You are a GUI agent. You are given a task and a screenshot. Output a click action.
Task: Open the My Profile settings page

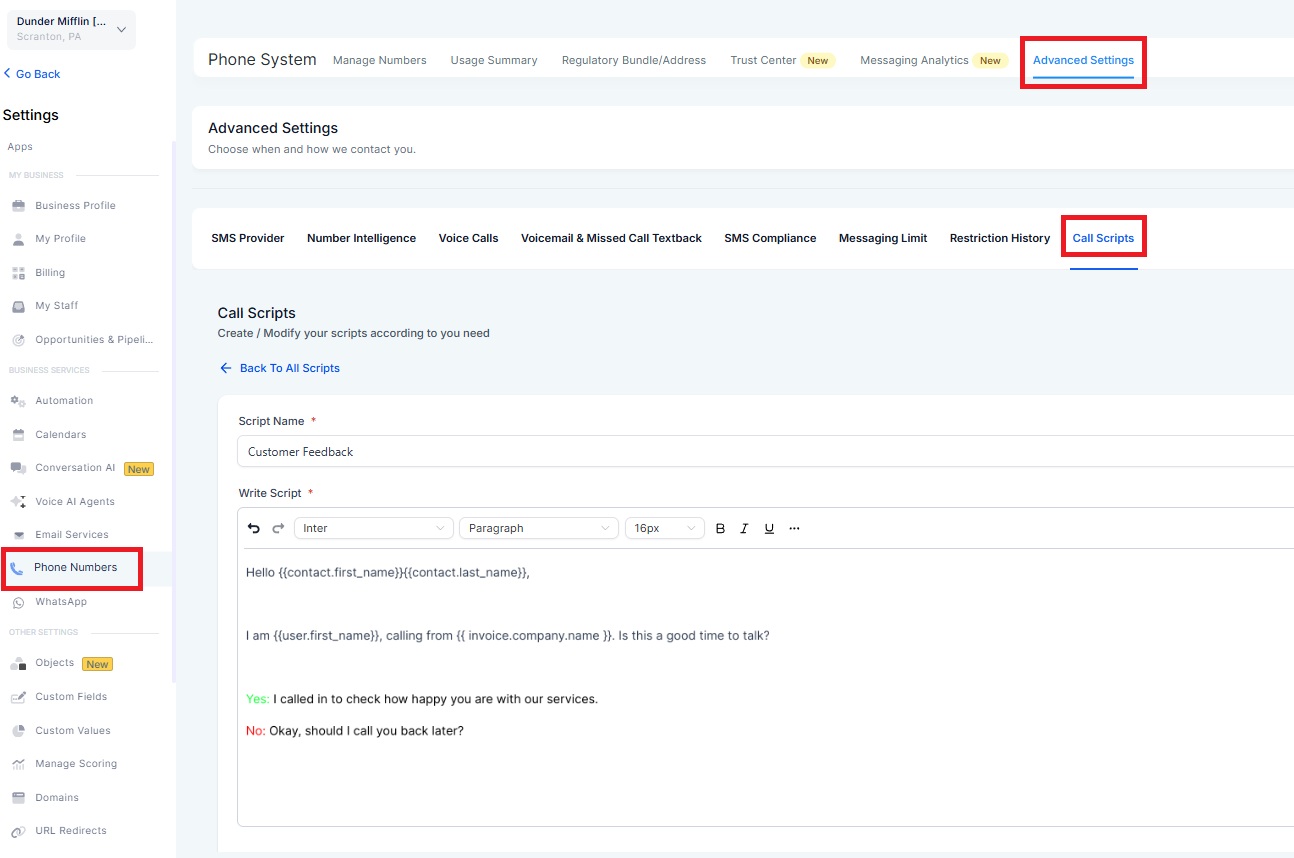coord(60,239)
